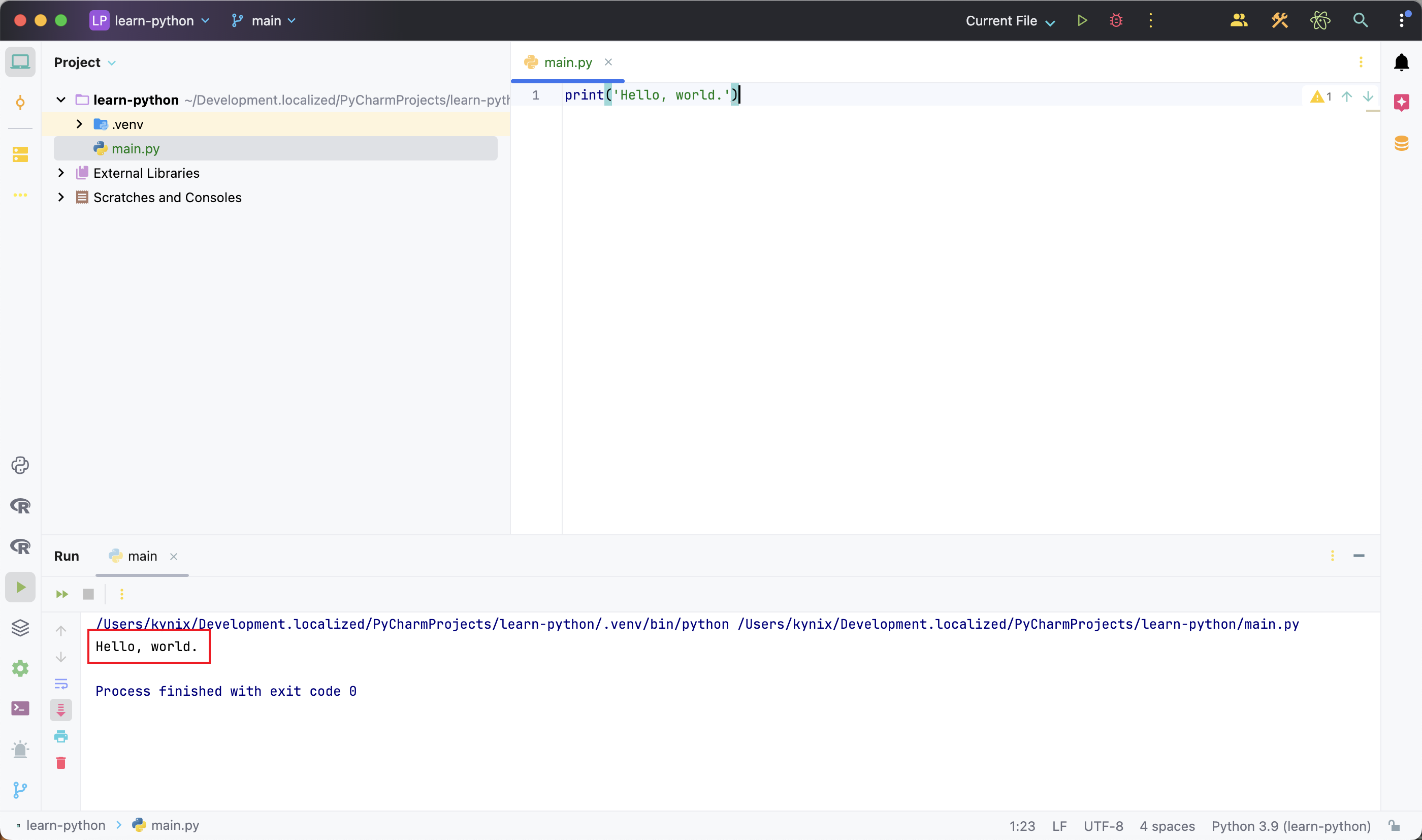Show the Notifications bell panel
Screen dimensions: 1422x840
point(1402,62)
